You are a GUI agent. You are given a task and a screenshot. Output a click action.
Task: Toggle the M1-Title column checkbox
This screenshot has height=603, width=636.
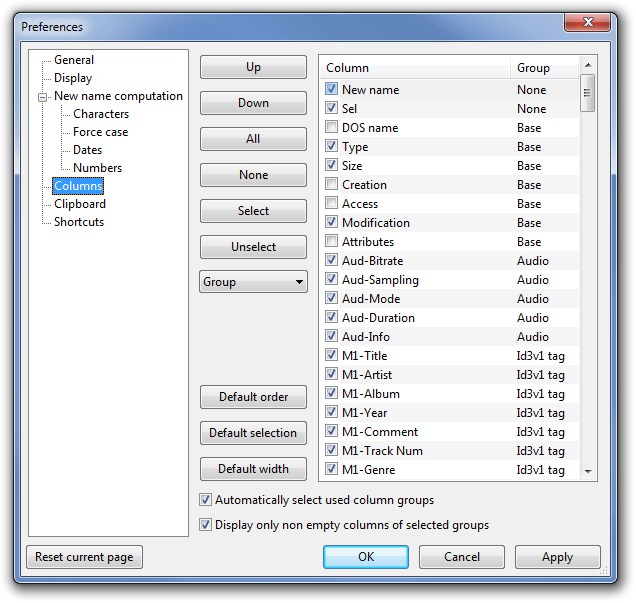(x=331, y=355)
